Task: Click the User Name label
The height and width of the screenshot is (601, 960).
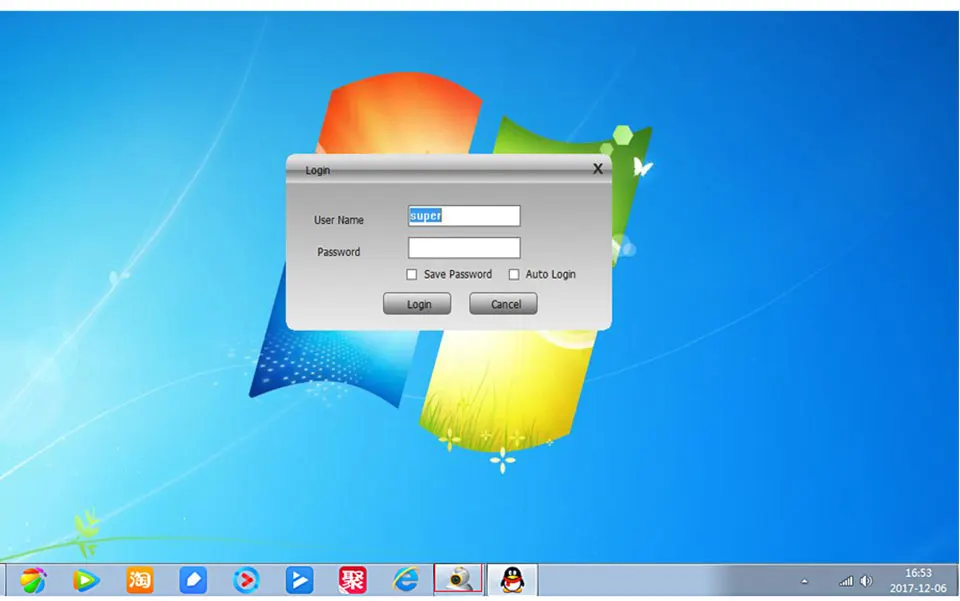Action: click(x=339, y=220)
